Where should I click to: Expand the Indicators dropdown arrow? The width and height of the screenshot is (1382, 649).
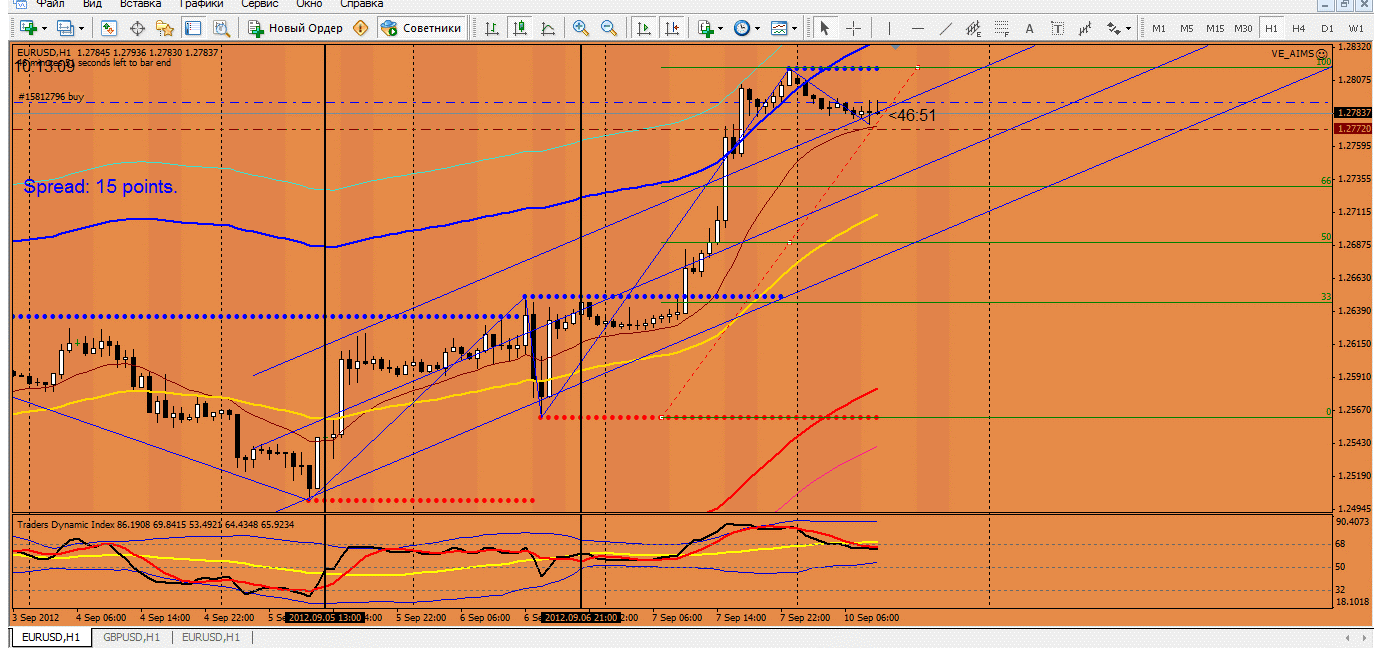(x=721, y=28)
